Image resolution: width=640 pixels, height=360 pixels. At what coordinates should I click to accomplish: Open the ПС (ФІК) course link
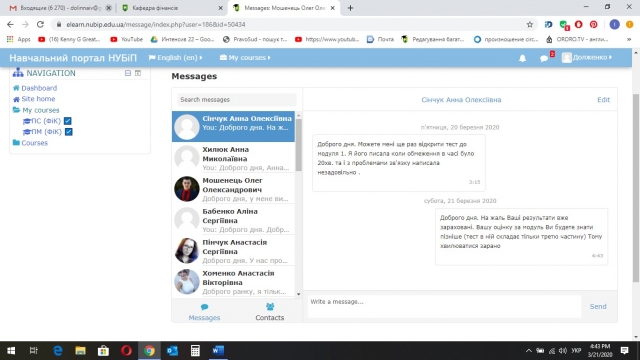click(x=46, y=121)
